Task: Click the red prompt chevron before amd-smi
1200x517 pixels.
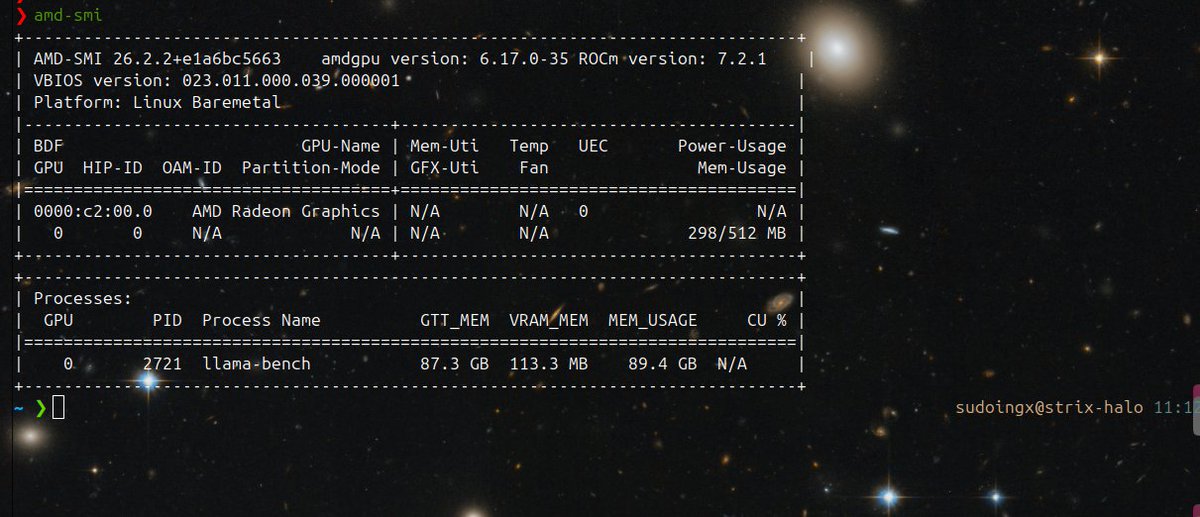Action: click(x=22, y=15)
